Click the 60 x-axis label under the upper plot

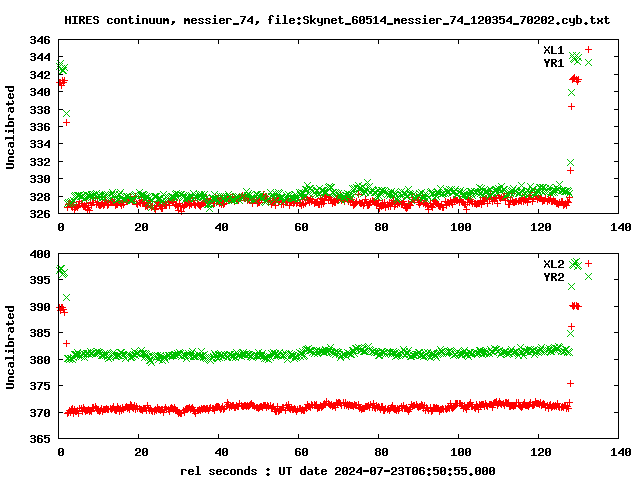301,227
